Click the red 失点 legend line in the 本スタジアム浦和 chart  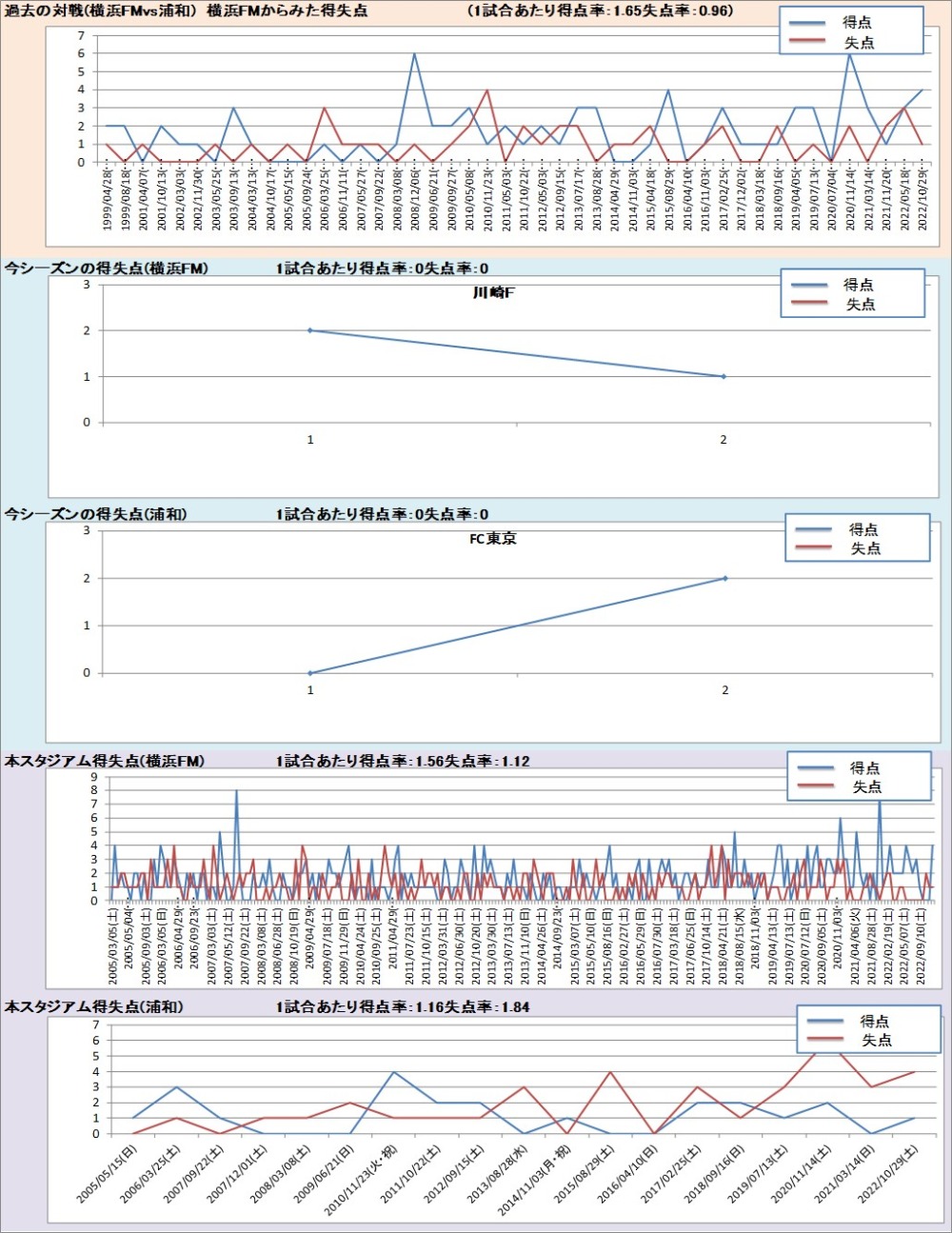825,1041
